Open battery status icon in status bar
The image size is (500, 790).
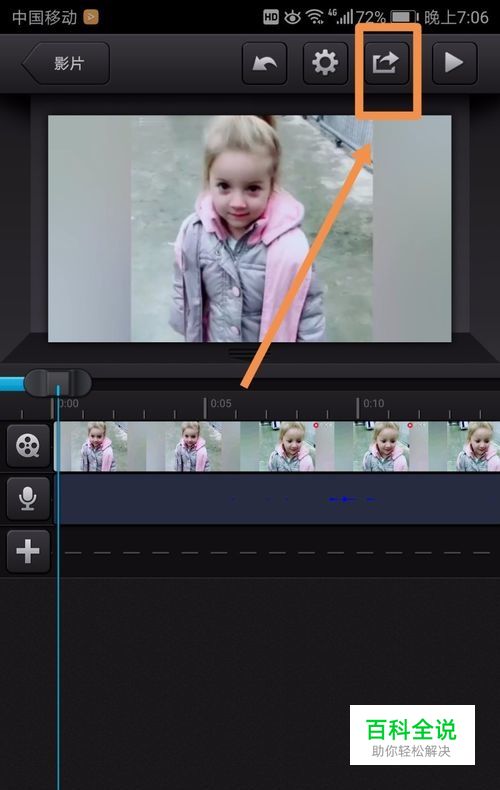click(405, 18)
